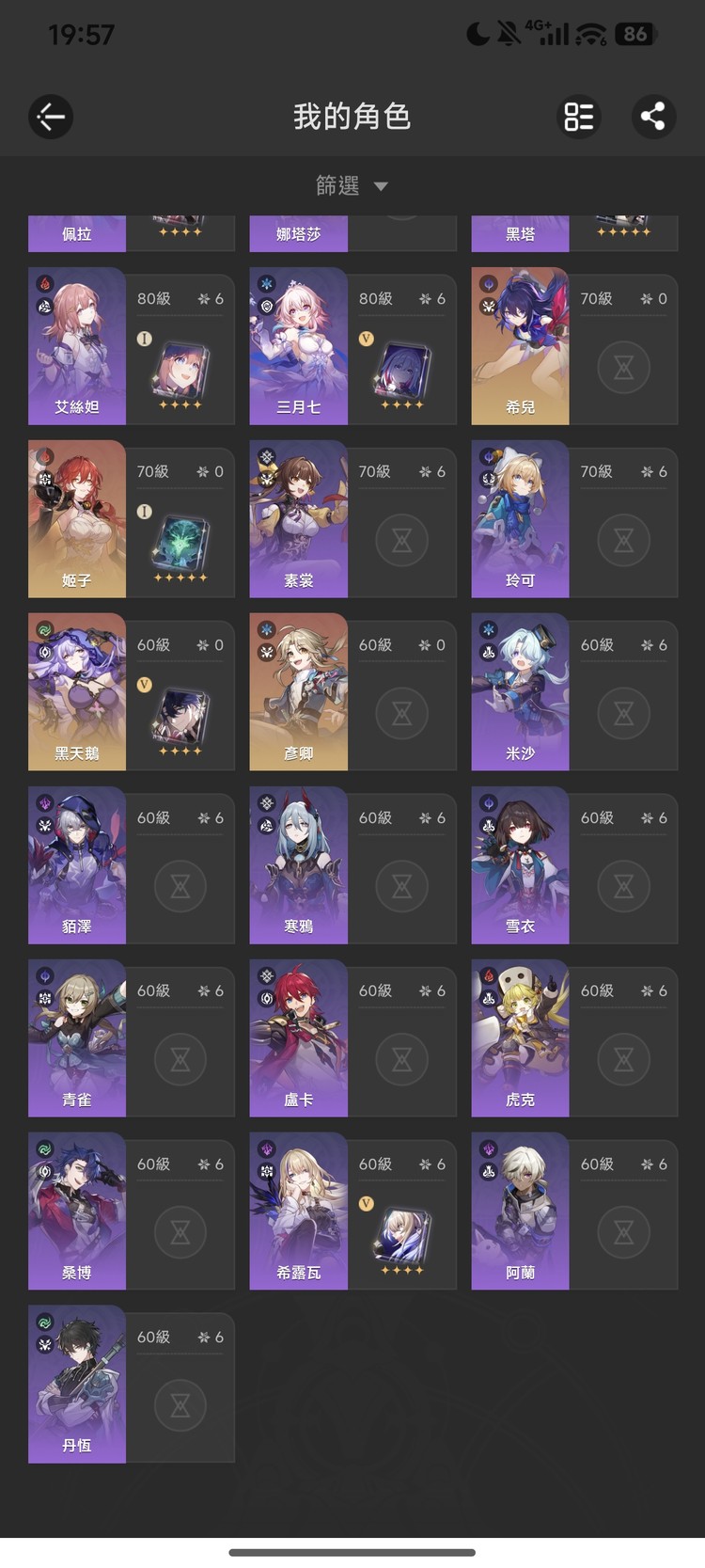705x1568 pixels.
Task: Select 彥卿 character portrait
Action: click(x=299, y=692)
